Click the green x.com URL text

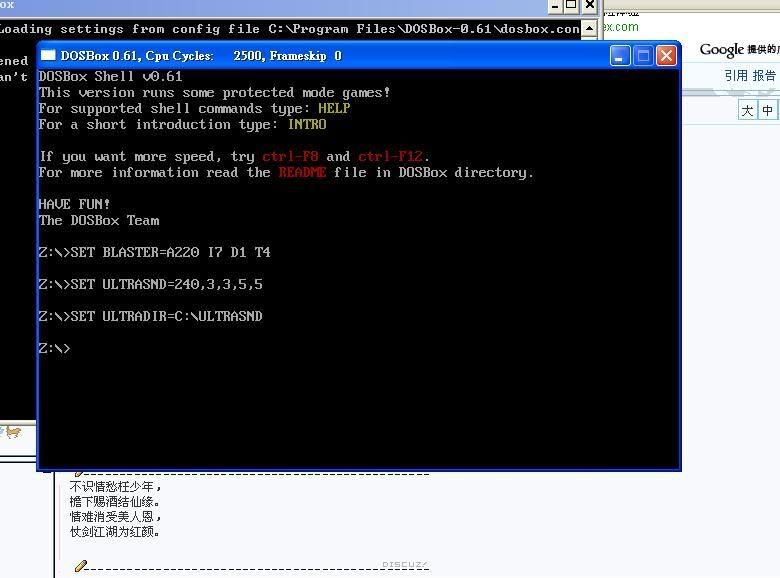(x=621, y=26)
